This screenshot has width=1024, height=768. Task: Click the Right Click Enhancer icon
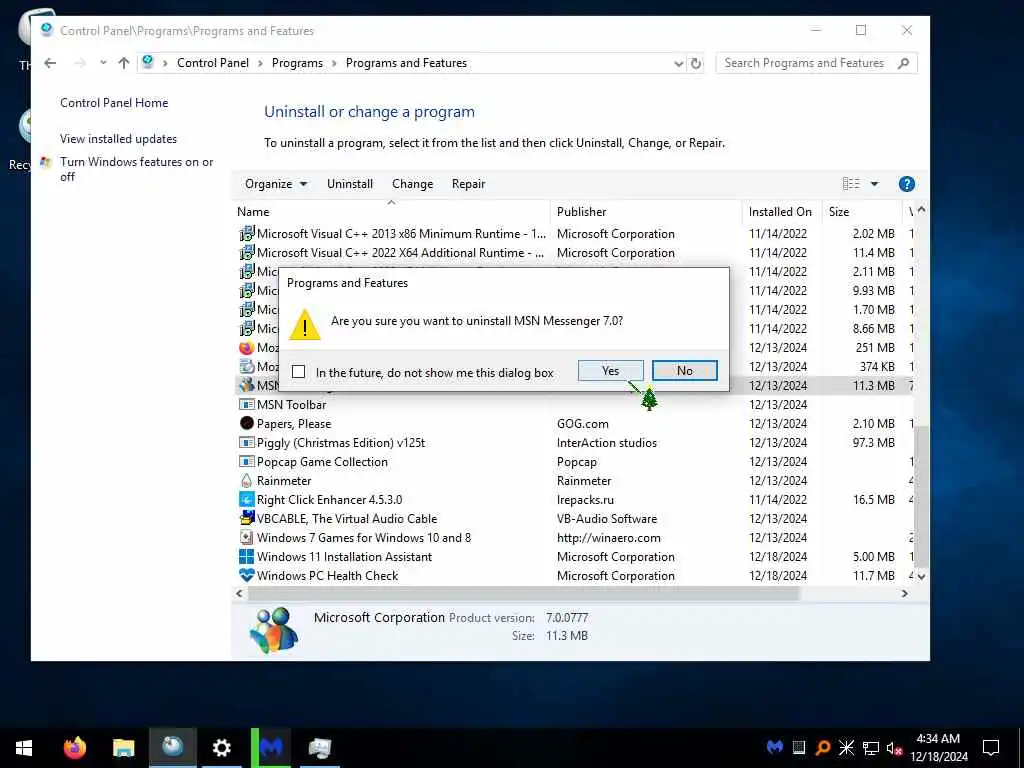click(246, 500)
